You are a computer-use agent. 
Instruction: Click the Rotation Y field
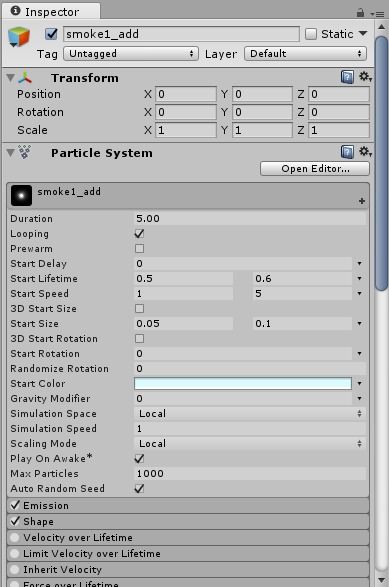click(262, 112)
